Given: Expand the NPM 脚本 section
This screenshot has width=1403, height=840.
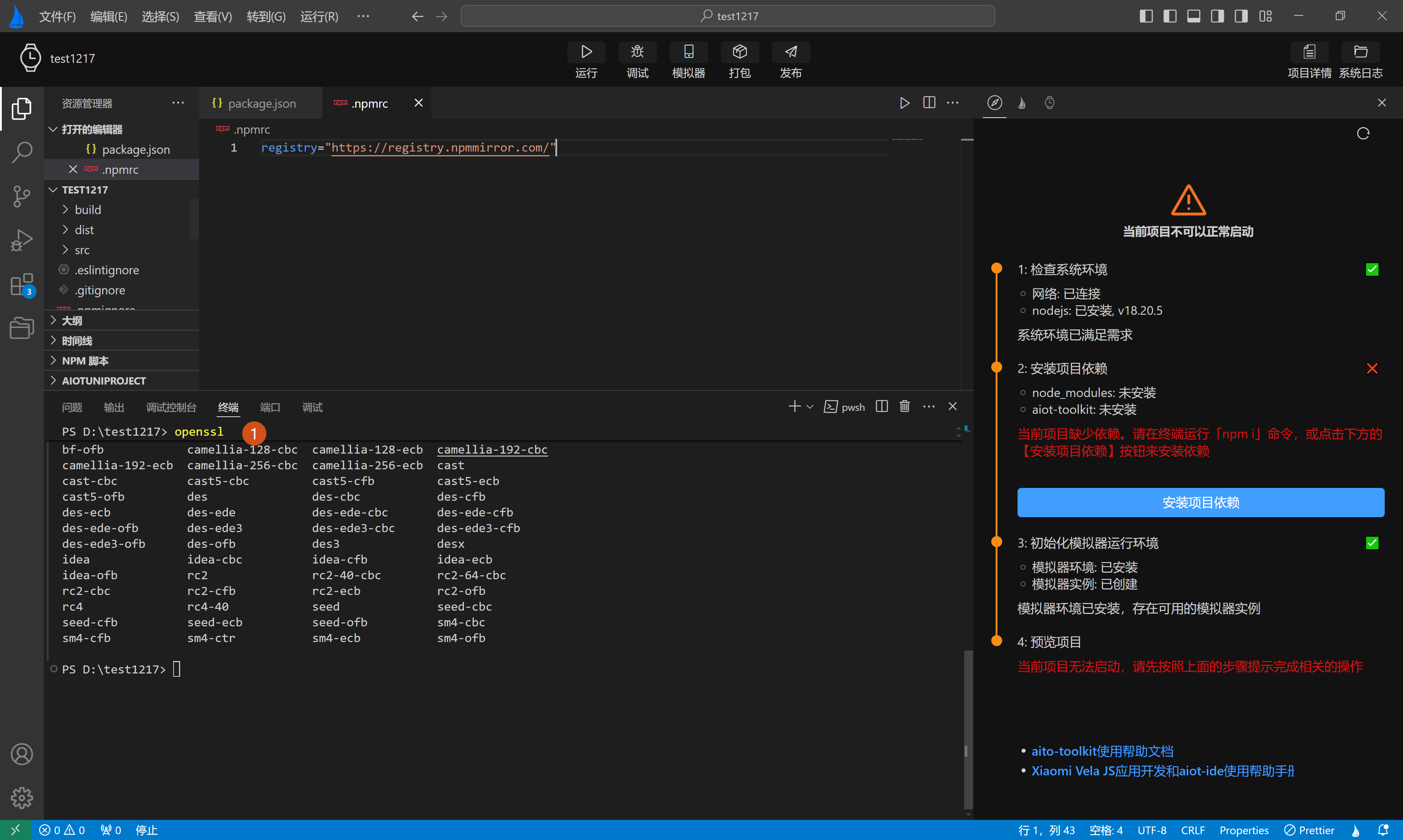Looking at the screenshot, I should [x=85, y=360].
